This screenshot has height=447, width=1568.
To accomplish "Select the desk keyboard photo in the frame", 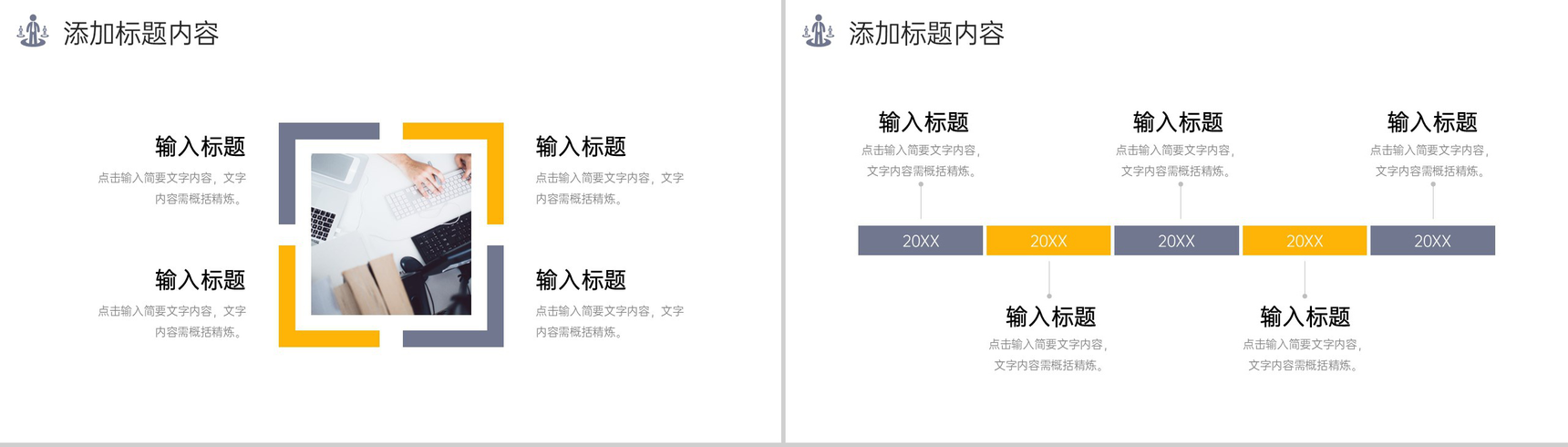I will pos(391,234).
